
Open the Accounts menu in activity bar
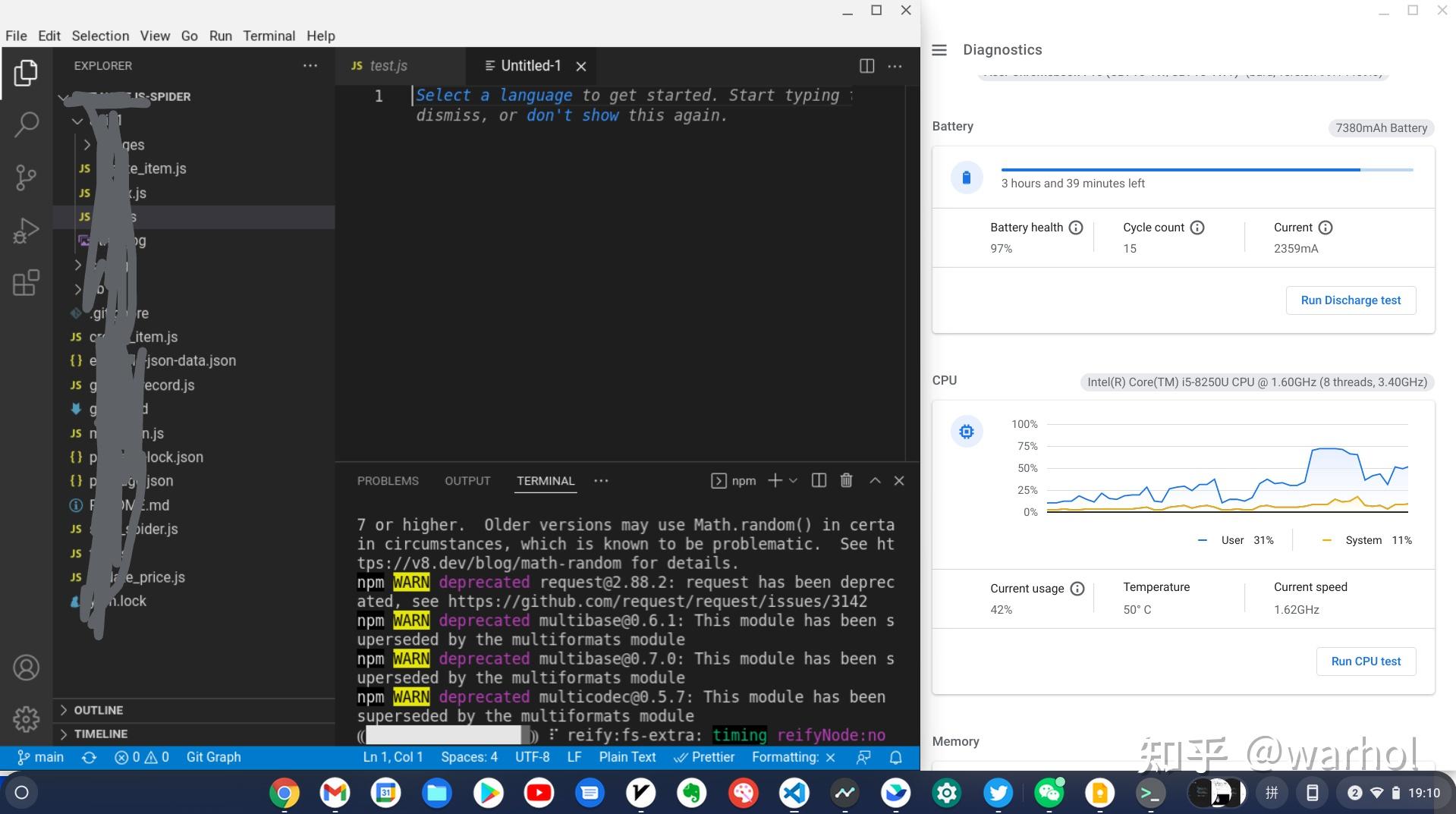tap(26, 668)
